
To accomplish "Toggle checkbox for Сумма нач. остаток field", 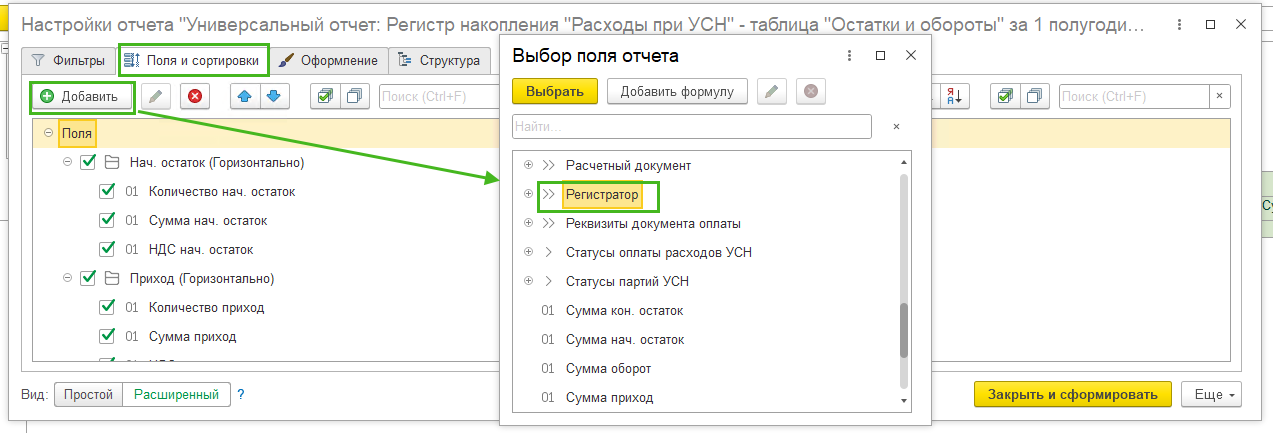I will 107,220.
